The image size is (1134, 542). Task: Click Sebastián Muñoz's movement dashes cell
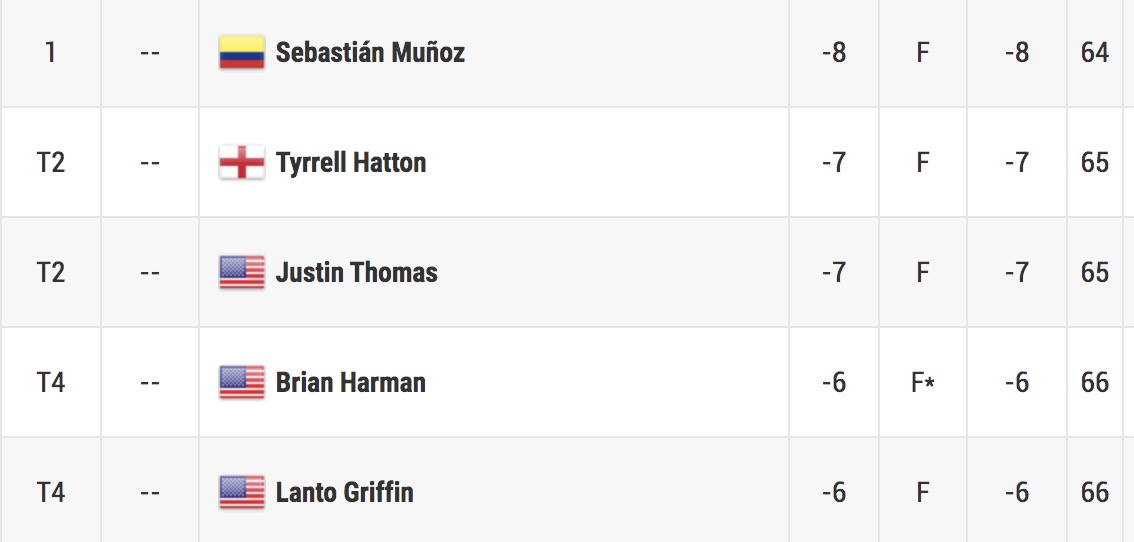click(x=150, y=52)
